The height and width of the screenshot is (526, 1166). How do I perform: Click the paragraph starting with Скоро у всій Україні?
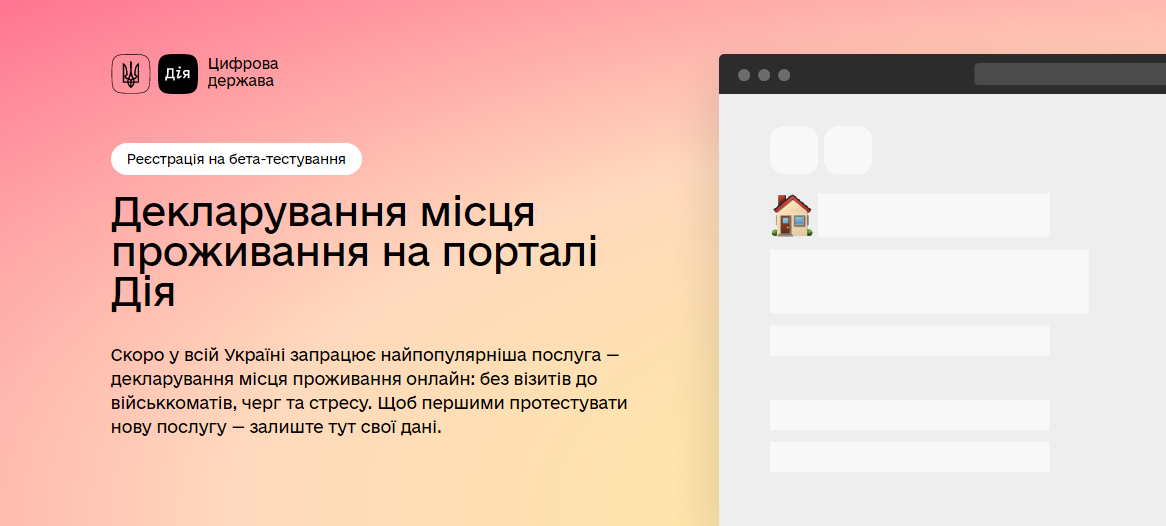[370, 391]
